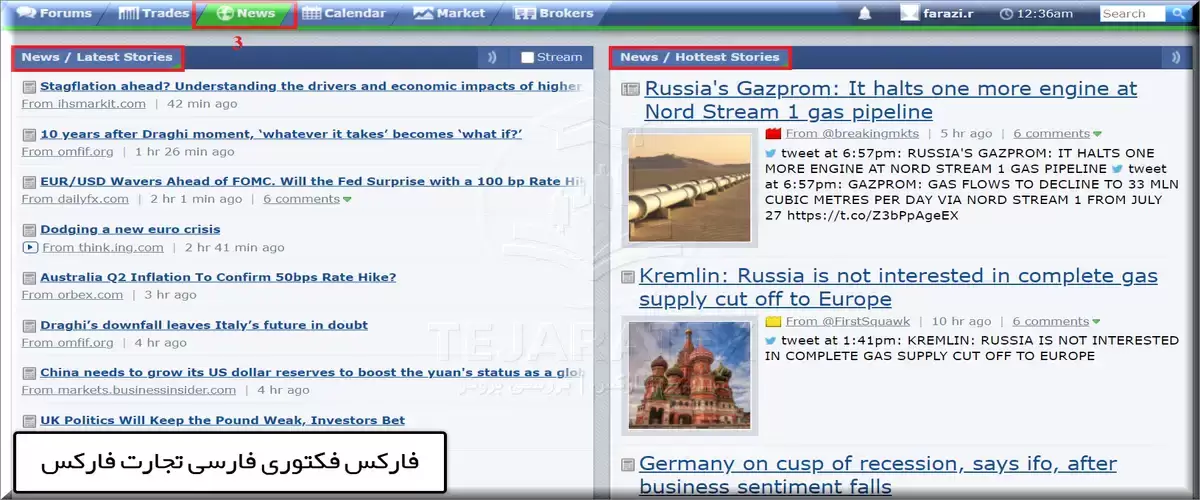Screen dimensions: 1200x500
Task: Expand comments arrow on the Kremlin story
Action: (1097, 322)
